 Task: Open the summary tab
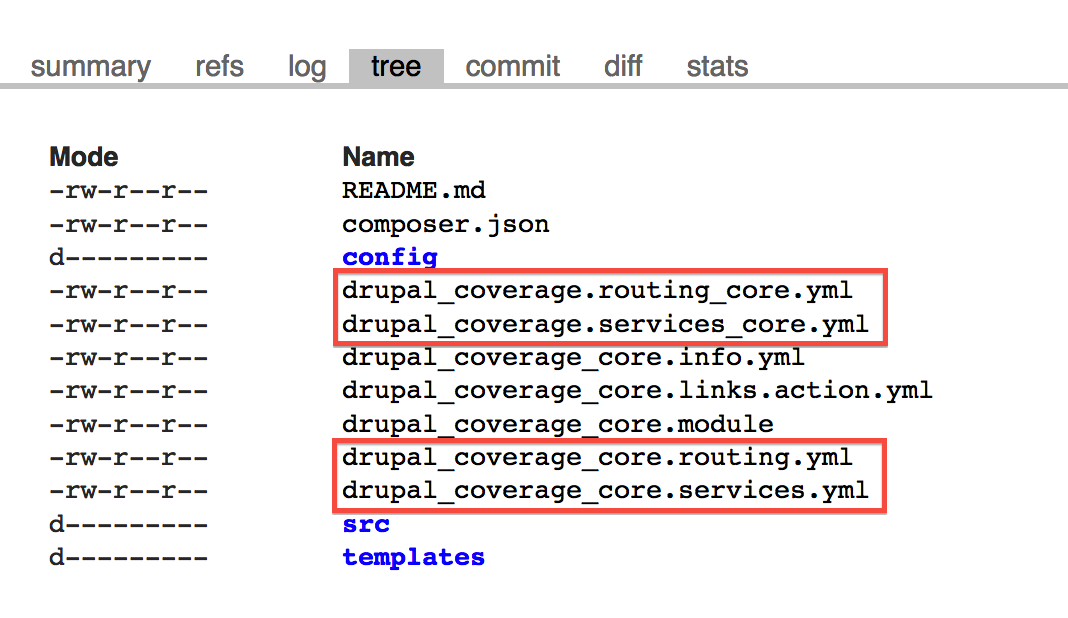[x=91, y=67]
